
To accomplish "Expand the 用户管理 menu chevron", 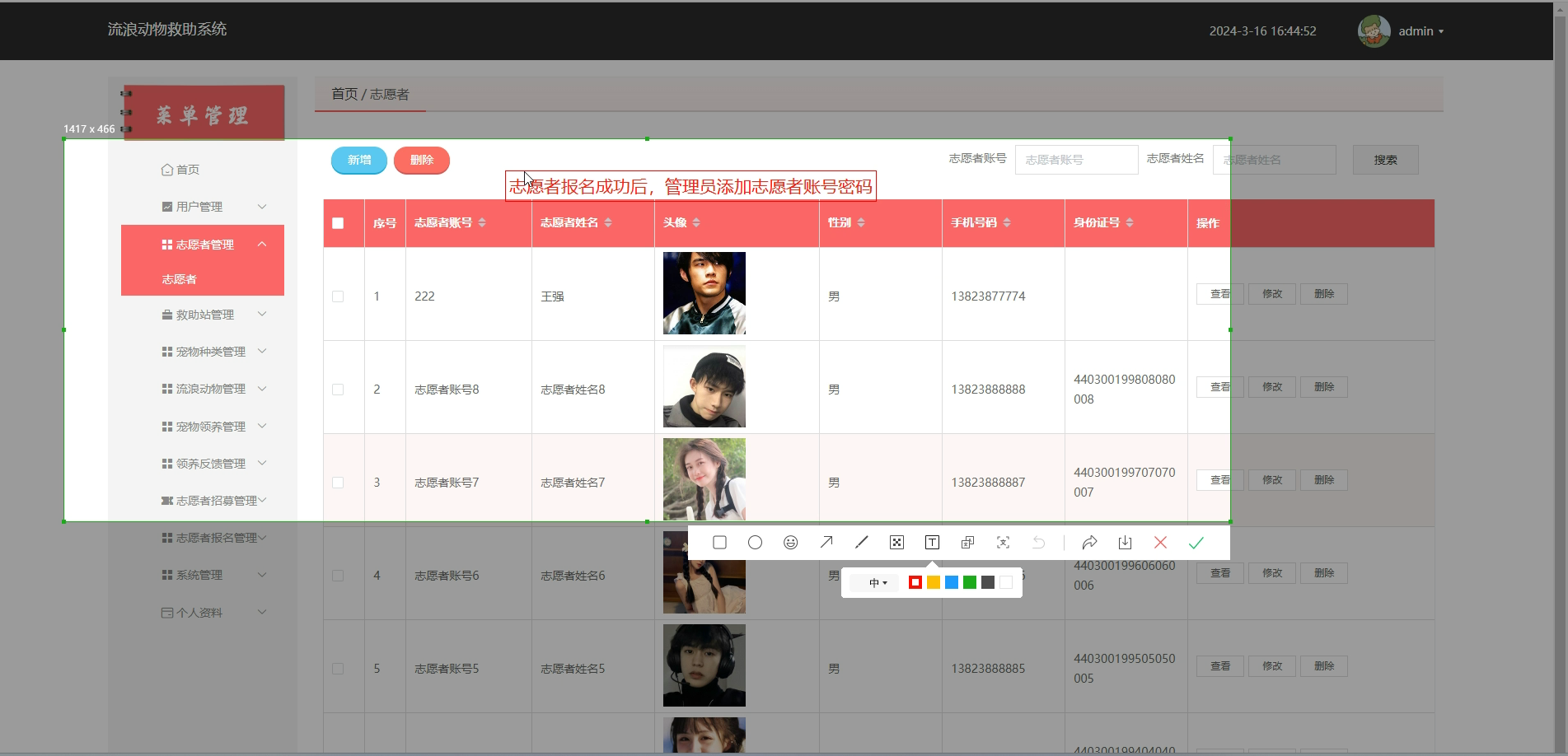I will click(262, 207).
